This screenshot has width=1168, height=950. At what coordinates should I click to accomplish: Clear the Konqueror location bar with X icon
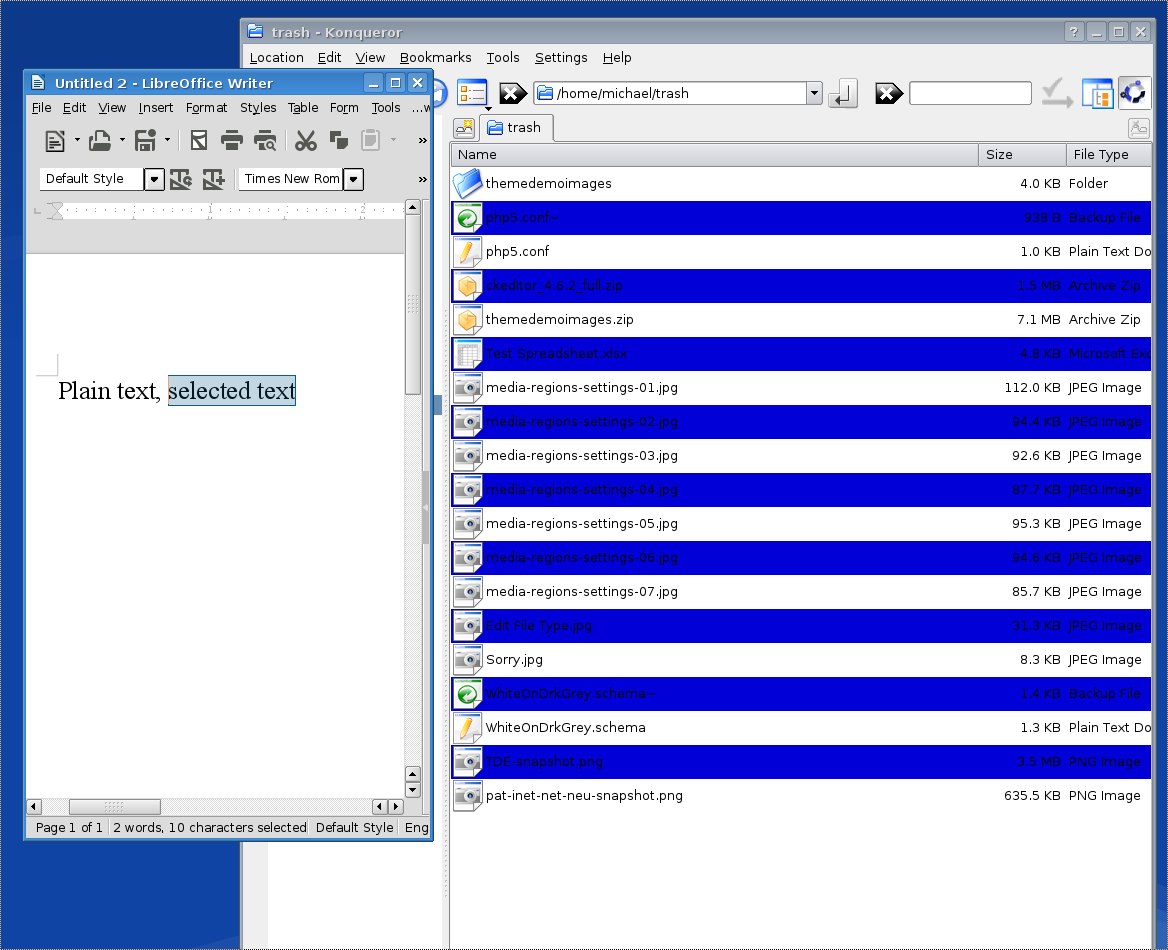512,94
